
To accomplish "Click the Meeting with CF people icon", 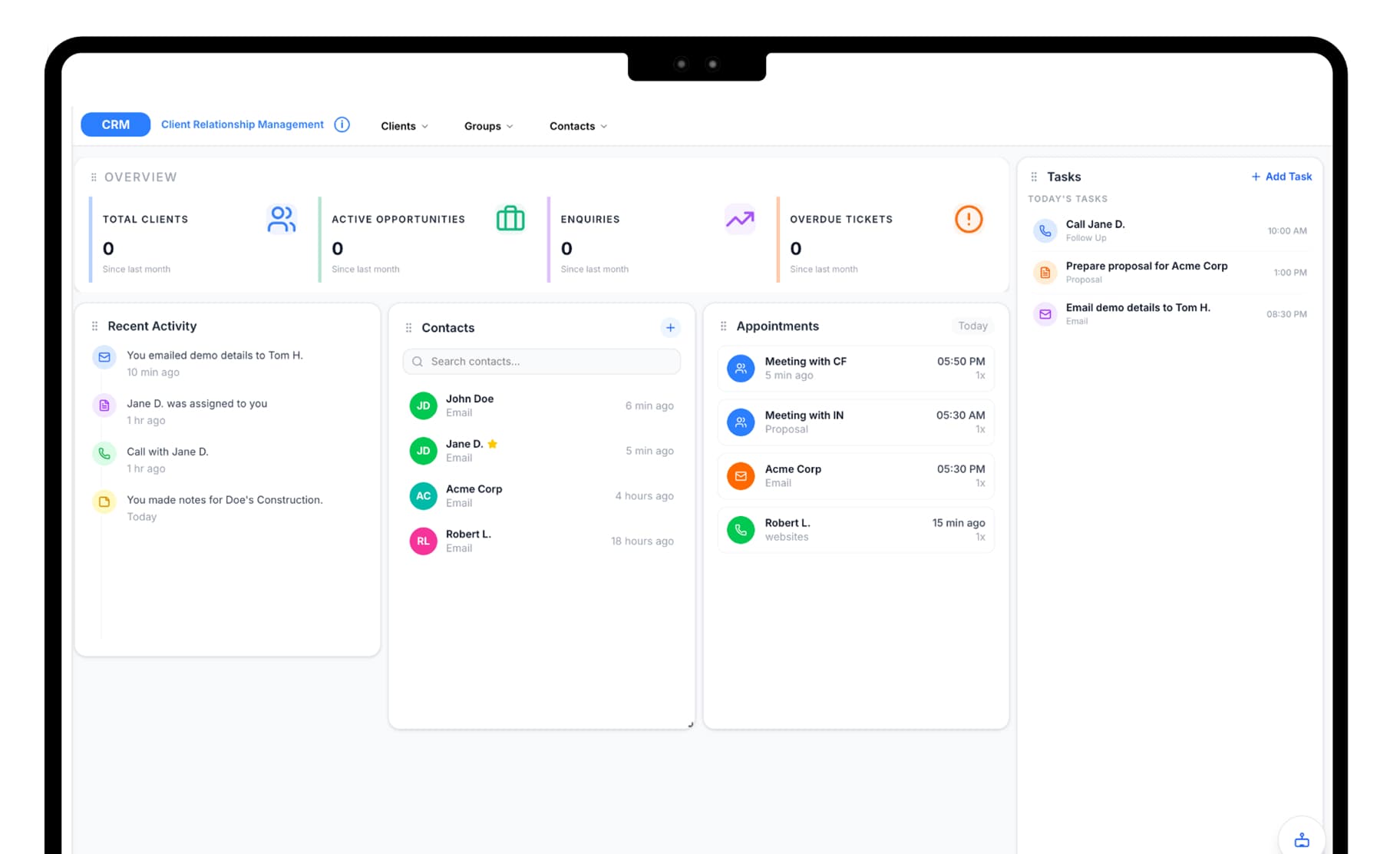I will coord(741,369).
